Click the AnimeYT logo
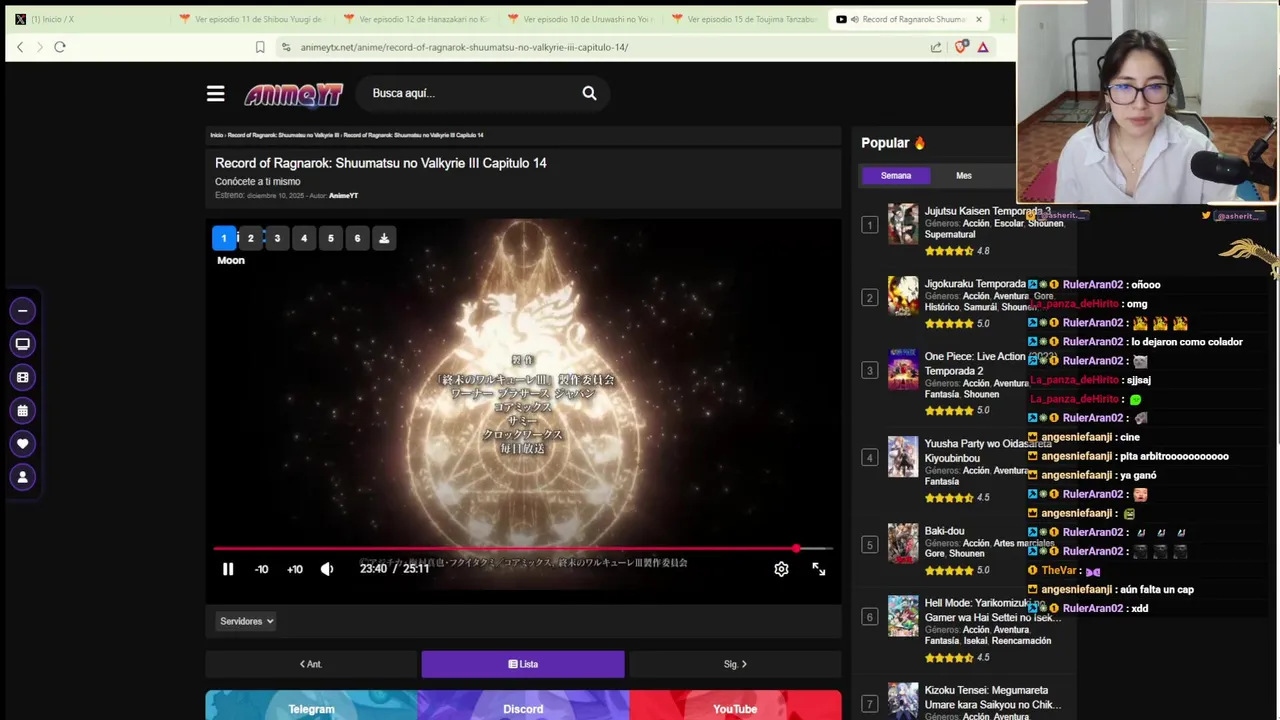Screen dimensions: 1280x720 coord(293,94)
